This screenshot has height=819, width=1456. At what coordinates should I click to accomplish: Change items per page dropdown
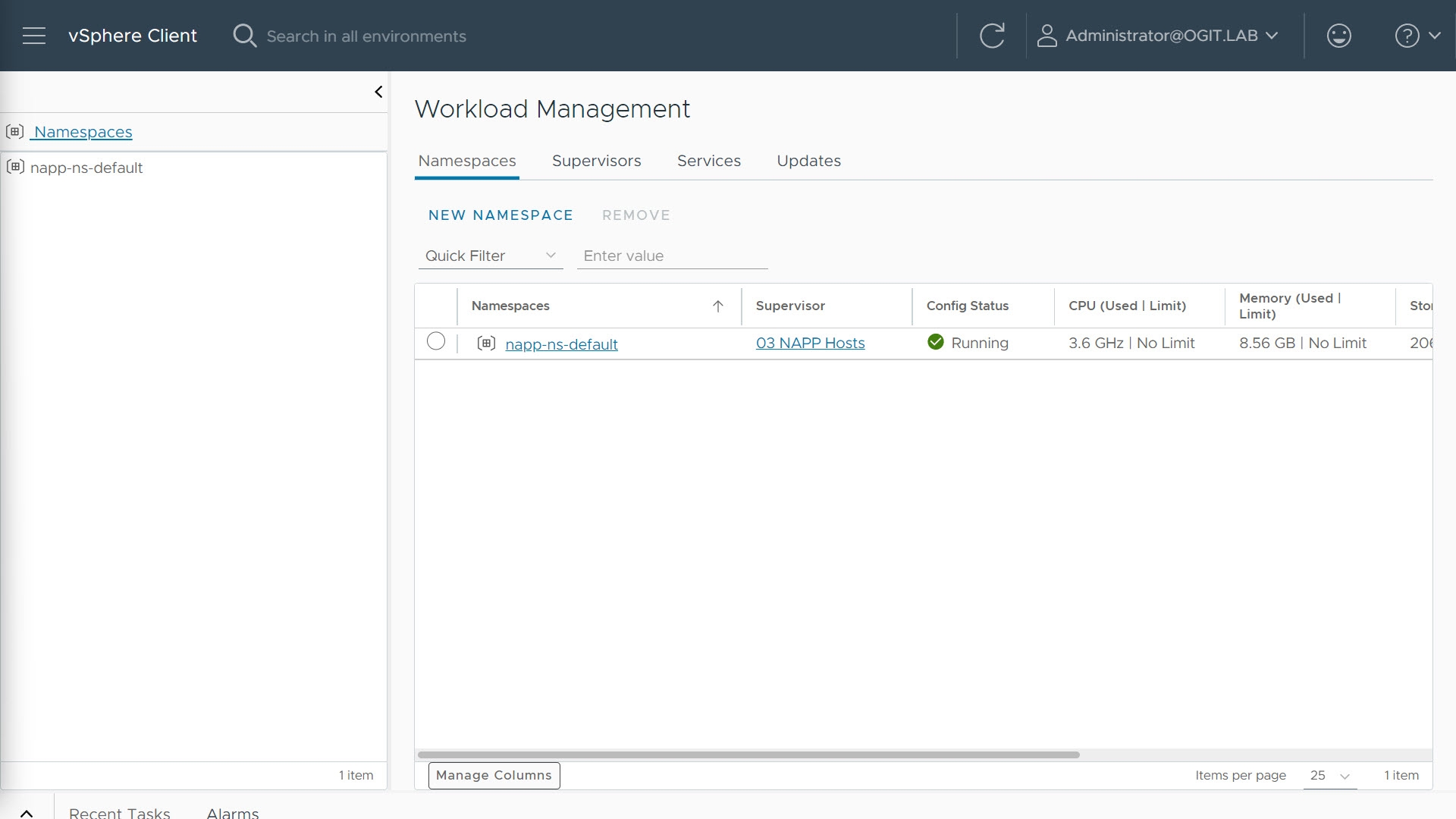[x=1329, y=775]
